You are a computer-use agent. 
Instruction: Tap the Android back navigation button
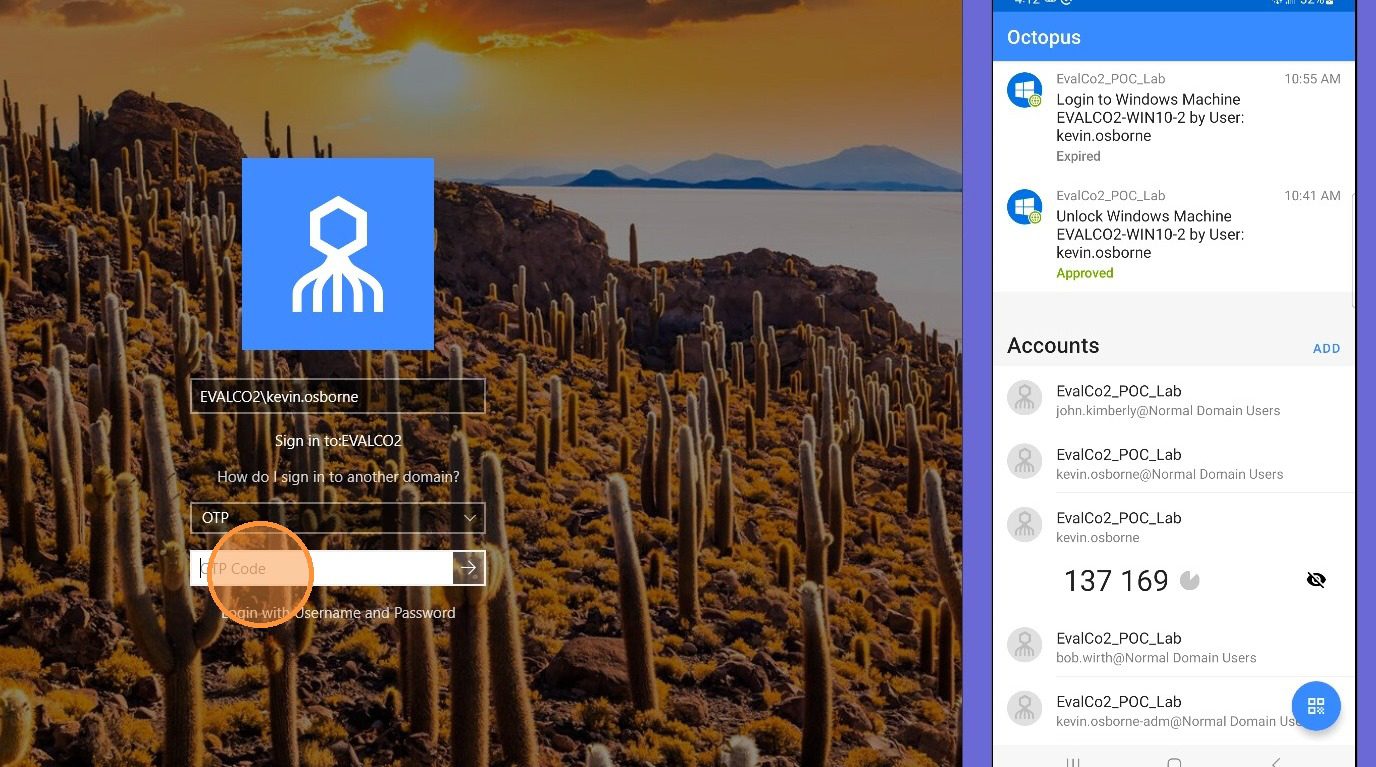point(1276,762)
